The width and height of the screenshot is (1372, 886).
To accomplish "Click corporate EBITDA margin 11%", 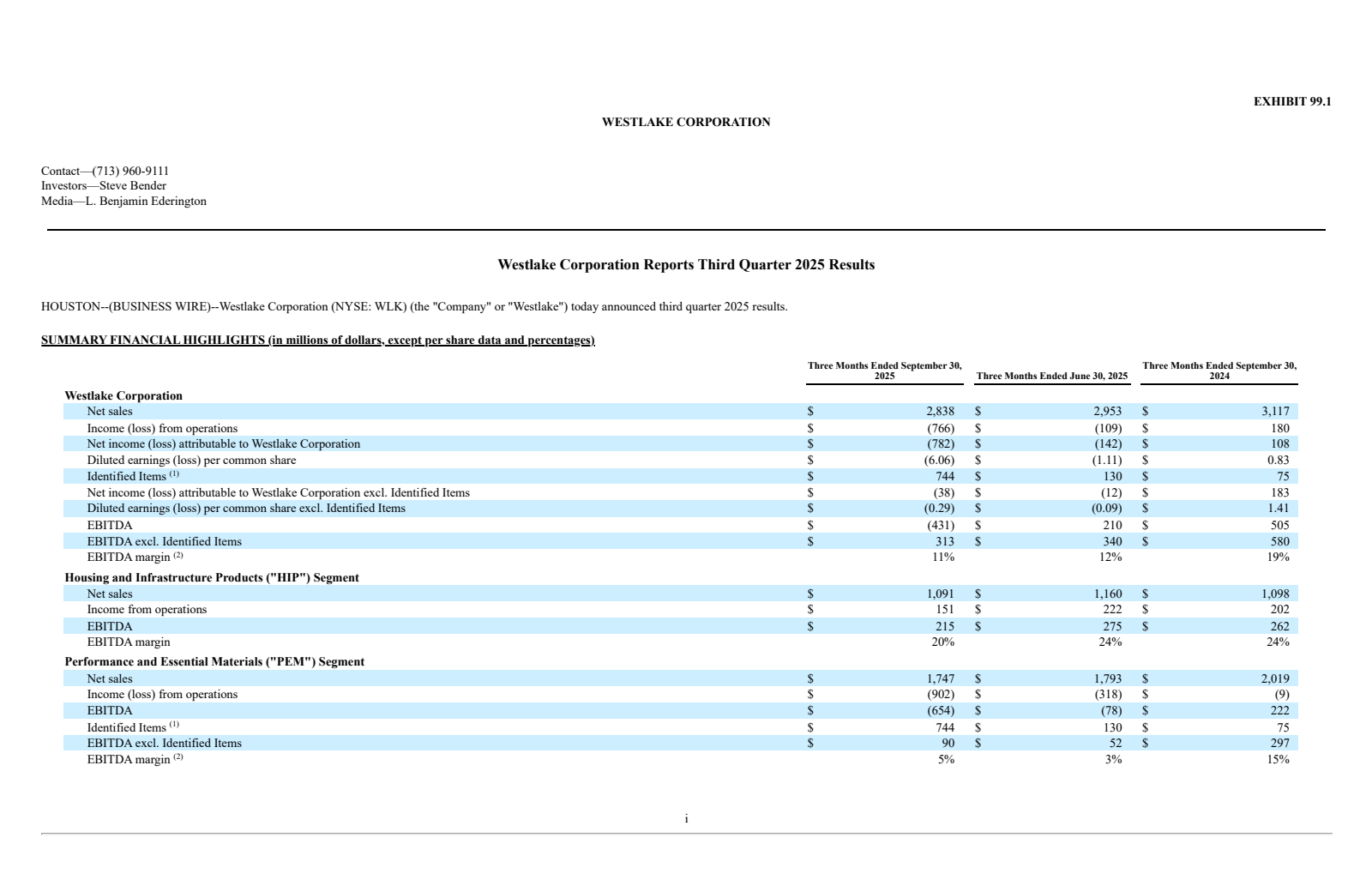I will [x=942, y=557].
